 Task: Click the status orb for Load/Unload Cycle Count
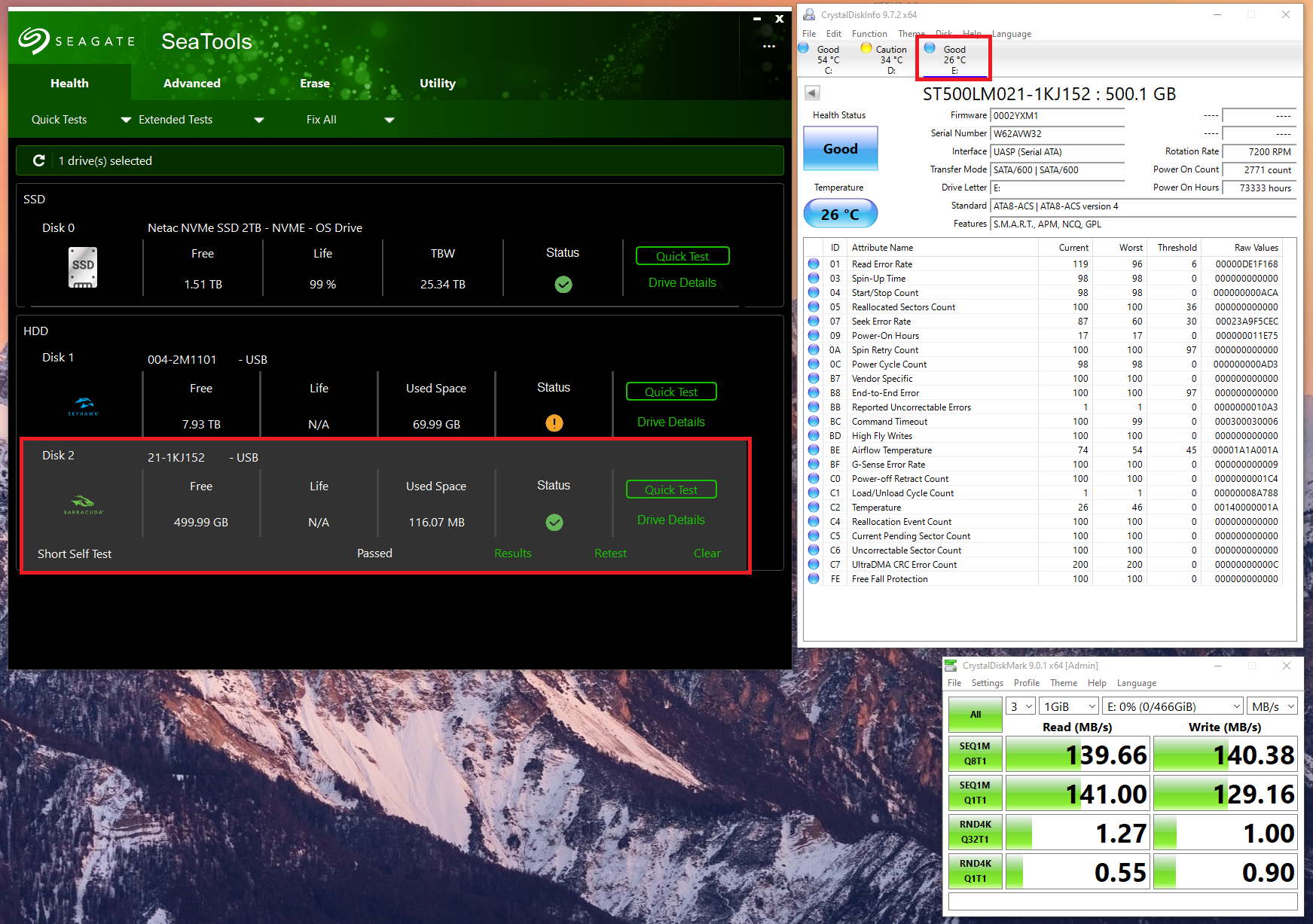814,492
